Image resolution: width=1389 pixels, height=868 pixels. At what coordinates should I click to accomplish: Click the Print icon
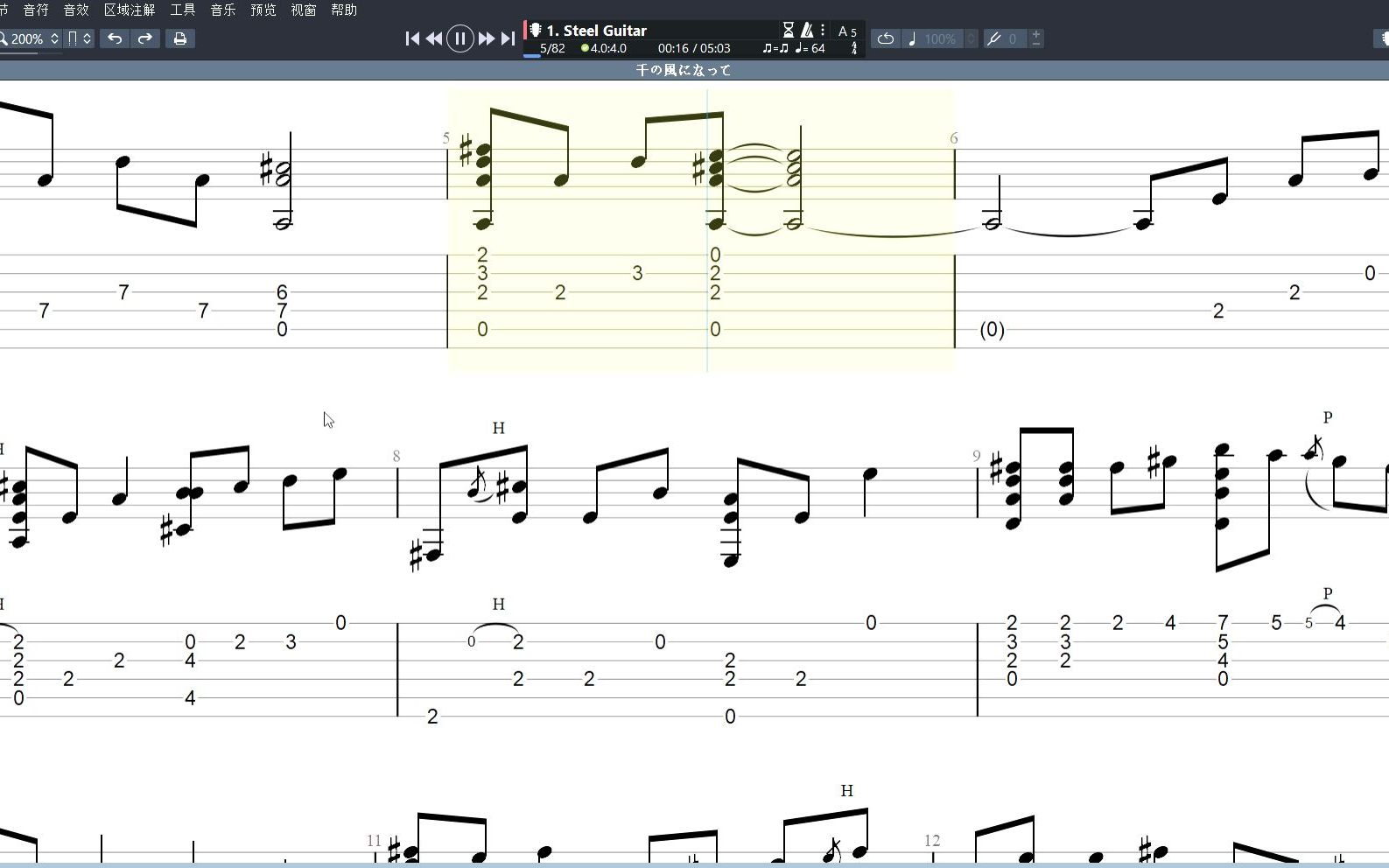(x=179, y=38)
